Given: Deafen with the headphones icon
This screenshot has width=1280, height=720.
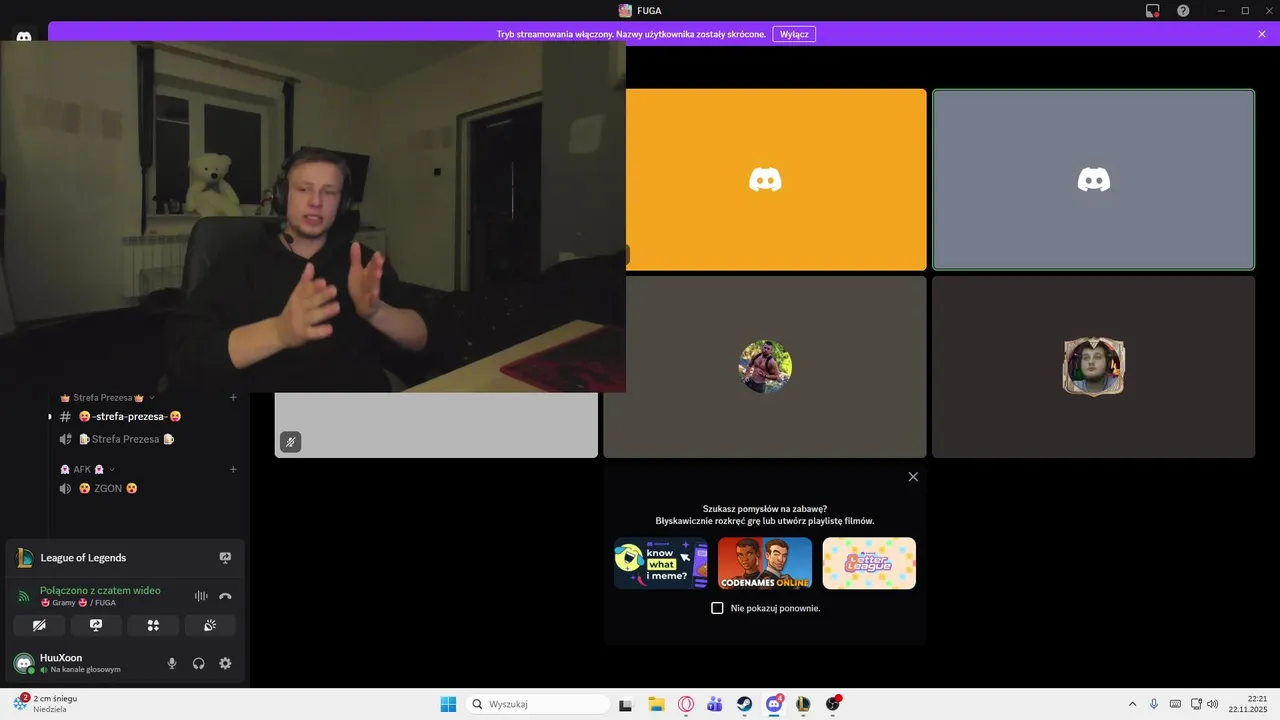Looking at the screenshot, I should click(198, 663).
